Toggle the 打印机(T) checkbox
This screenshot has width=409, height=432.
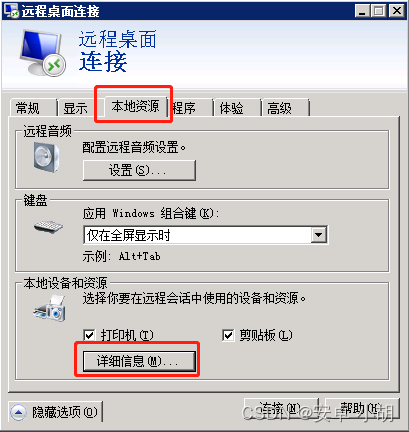pyautogui.click(x=89, y=335)
